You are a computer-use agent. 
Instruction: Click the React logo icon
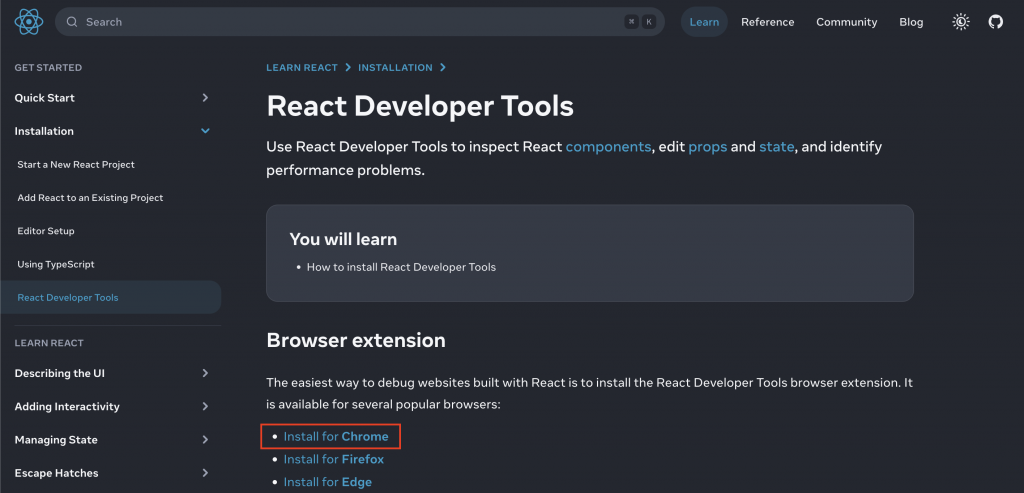[26, 21]
